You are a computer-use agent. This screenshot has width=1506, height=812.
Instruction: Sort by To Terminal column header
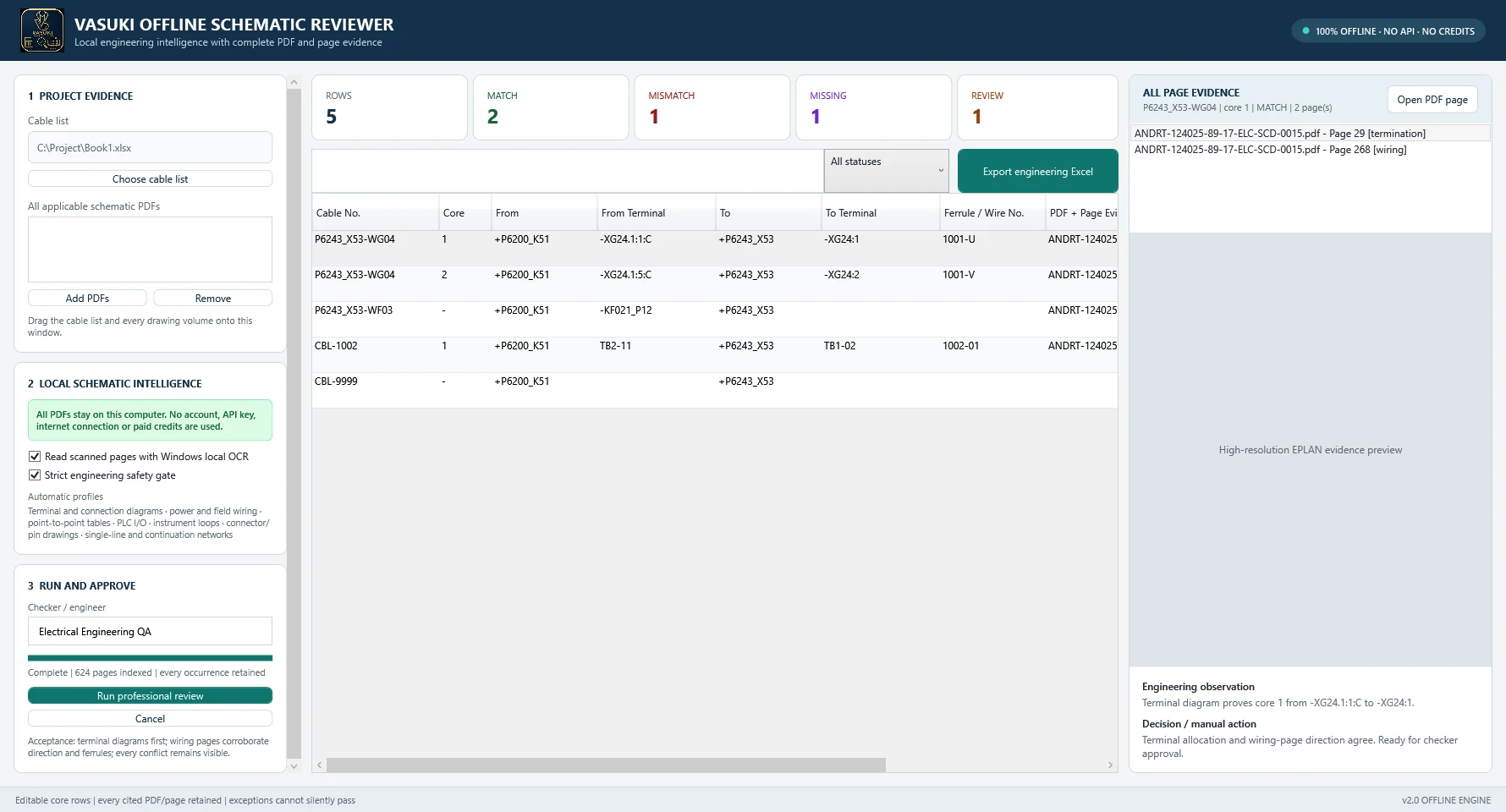[x=881, y=212]
